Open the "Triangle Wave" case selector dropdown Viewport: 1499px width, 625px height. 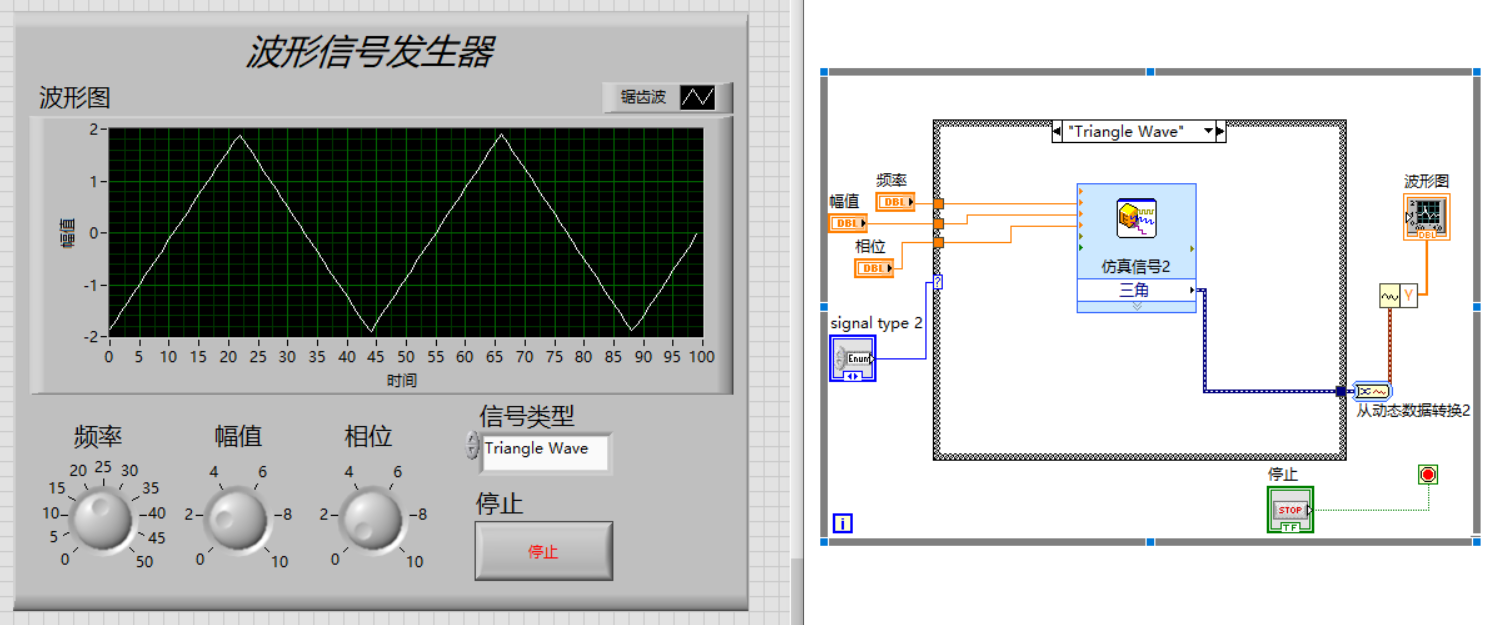[x=1207, y=131]
